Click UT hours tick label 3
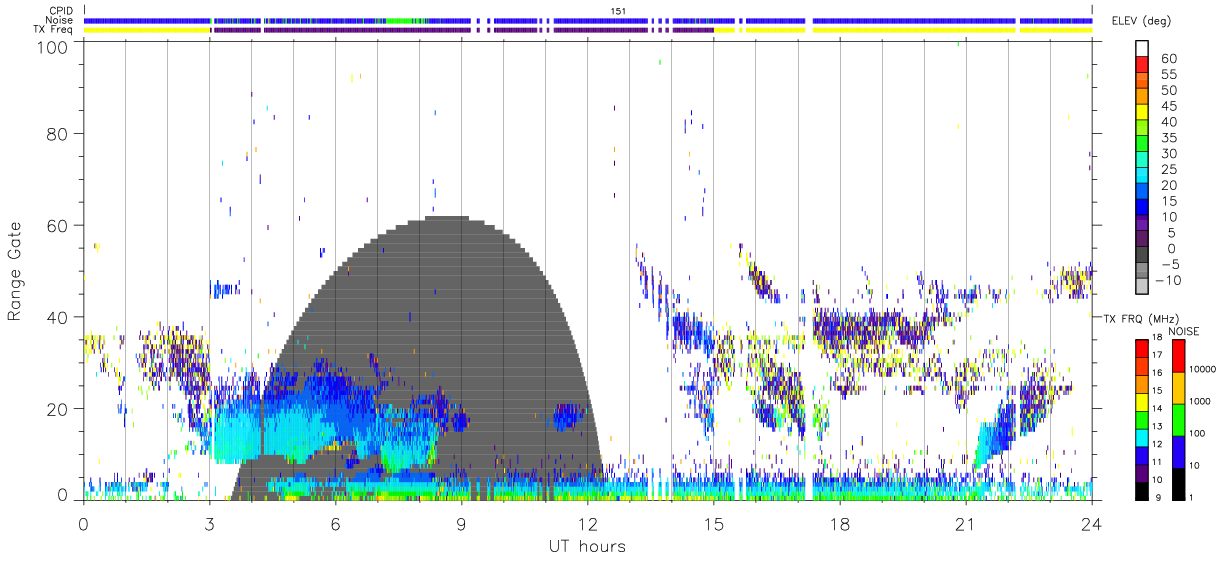 pos(209,524)
